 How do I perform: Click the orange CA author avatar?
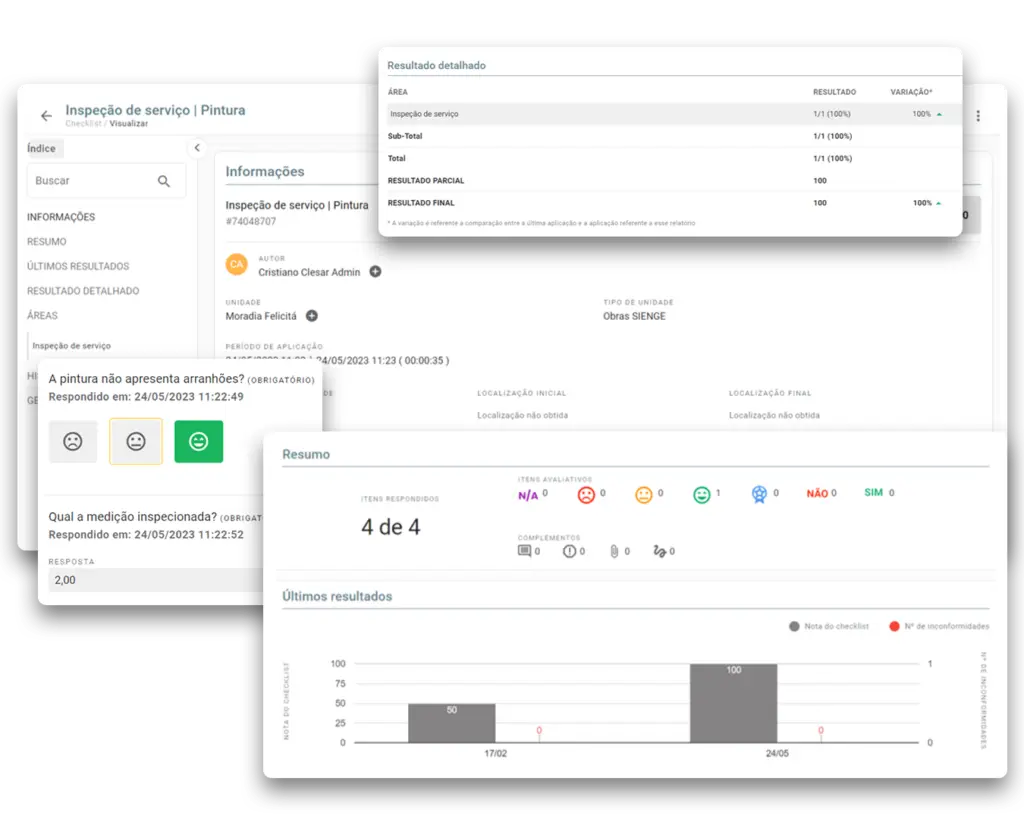coord(237,264)
